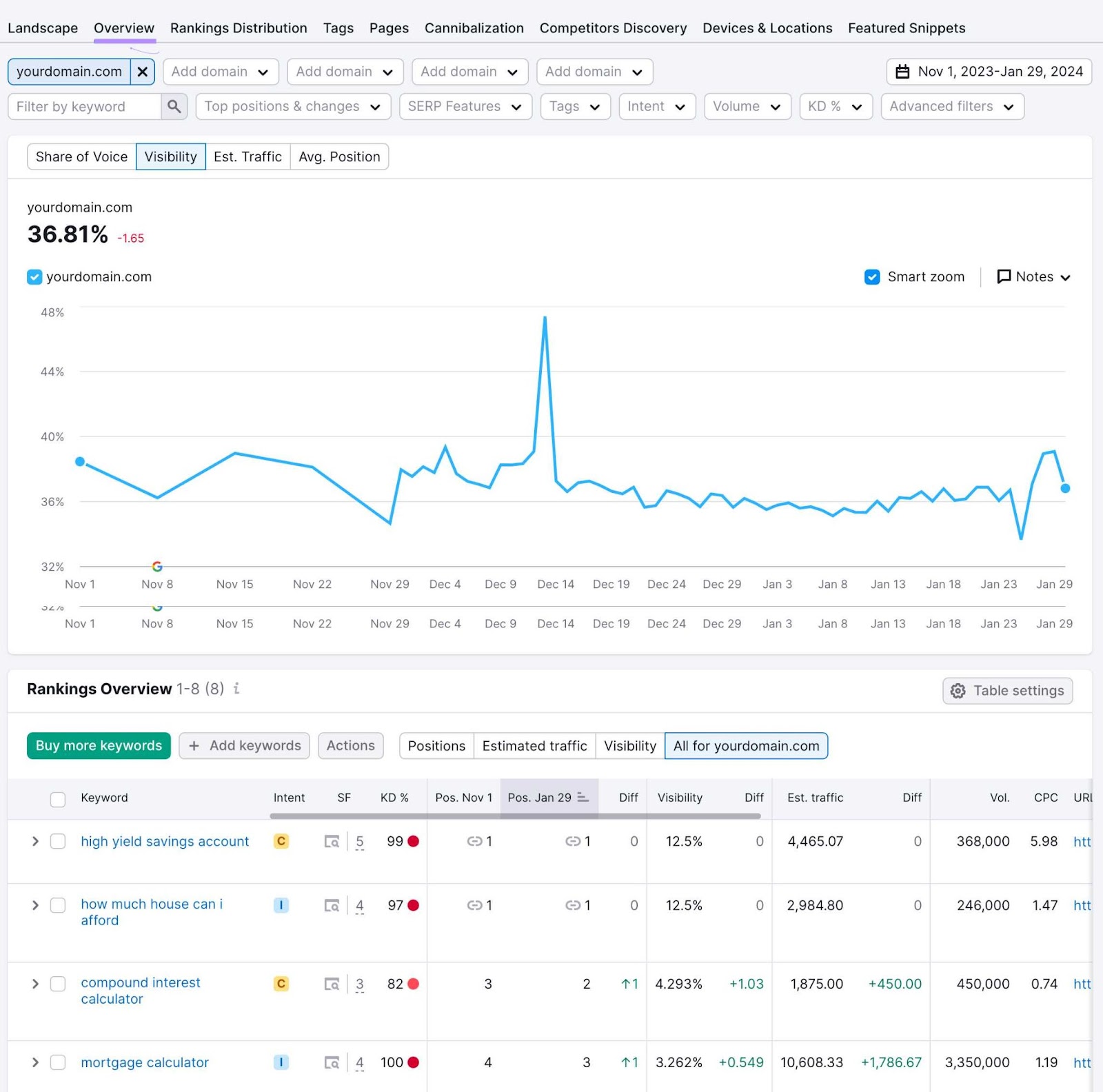Disable the Smart zoom checkbox

point(872,276)
